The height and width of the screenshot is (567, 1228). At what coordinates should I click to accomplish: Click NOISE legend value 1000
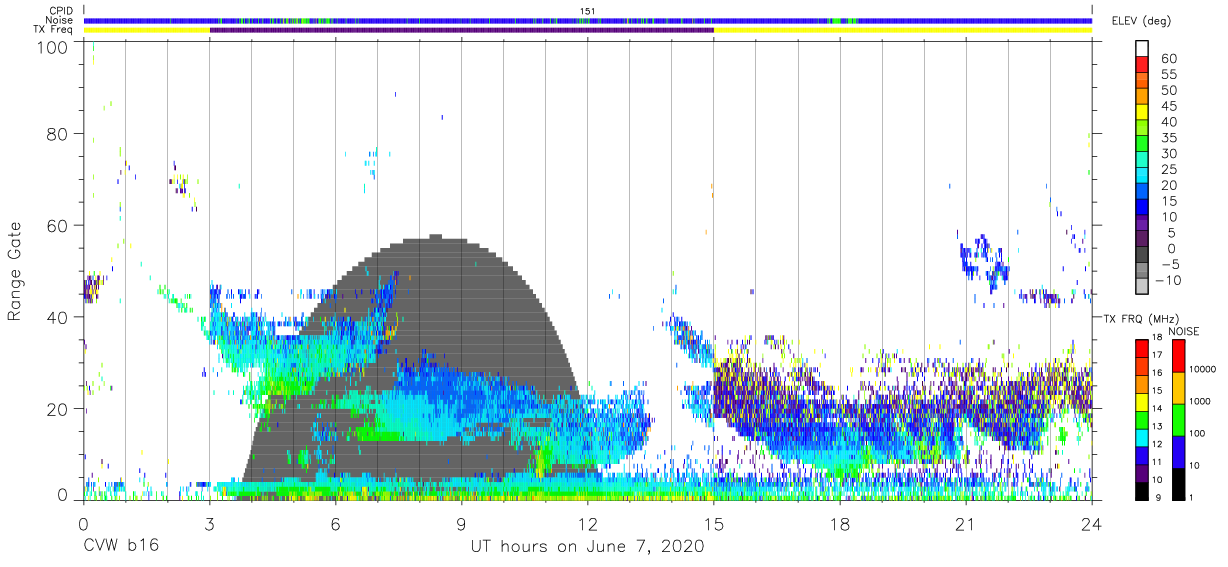point(1201,402)
